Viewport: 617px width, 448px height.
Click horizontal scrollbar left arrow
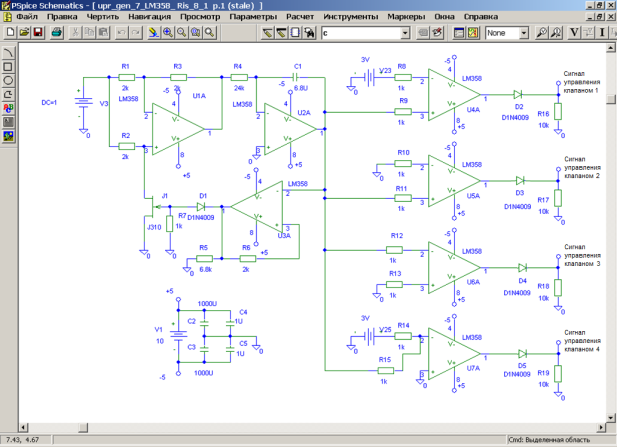pos(24,427)
